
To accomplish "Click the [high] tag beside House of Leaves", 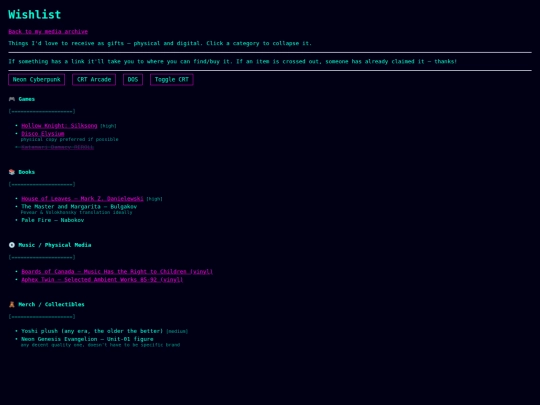I will (154, 199).
